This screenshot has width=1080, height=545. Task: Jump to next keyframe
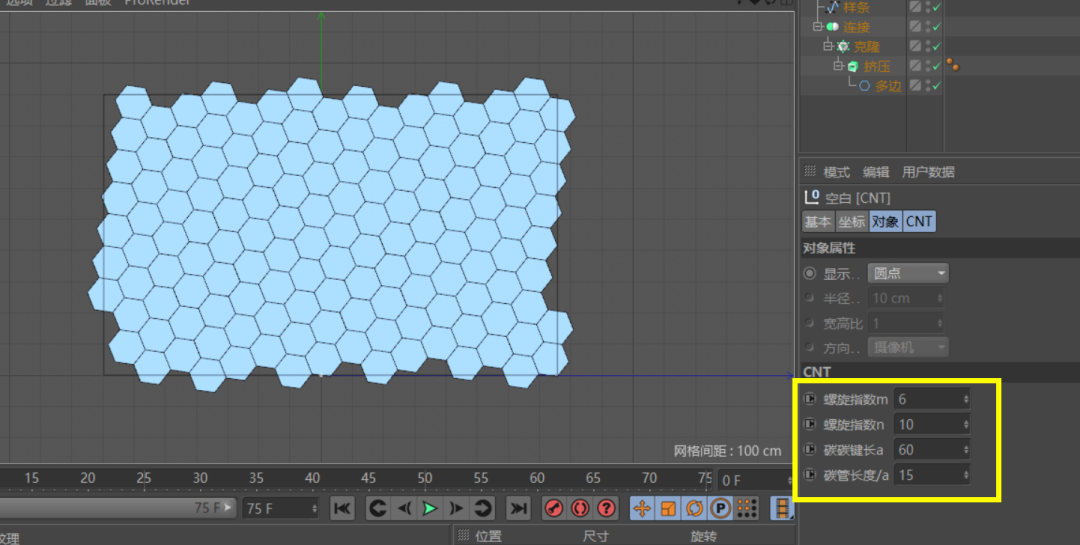483,508
